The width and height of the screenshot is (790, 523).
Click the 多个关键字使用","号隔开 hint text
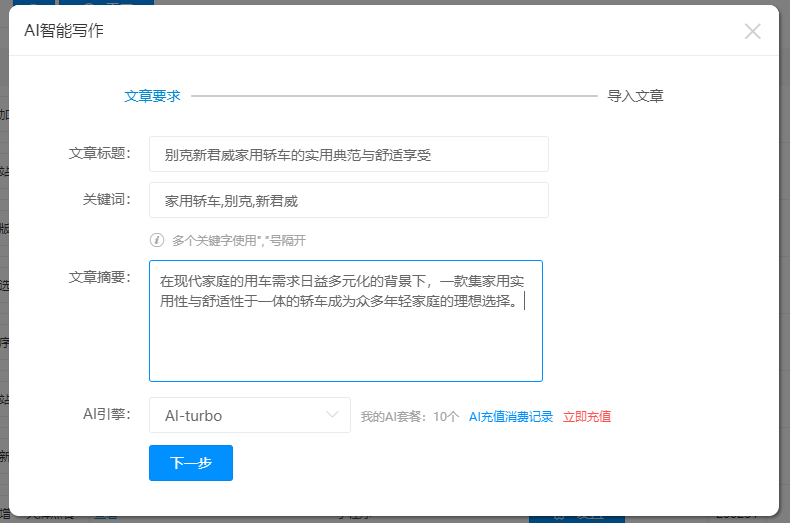point(239,241)
